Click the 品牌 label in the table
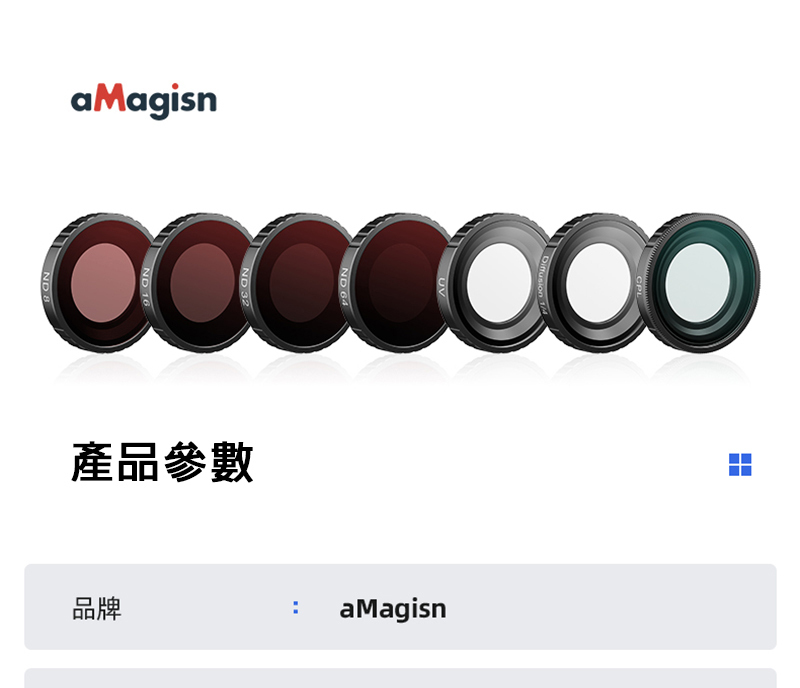Image resolution: width=800 pixels, height=688 pixels. (97, 608)
